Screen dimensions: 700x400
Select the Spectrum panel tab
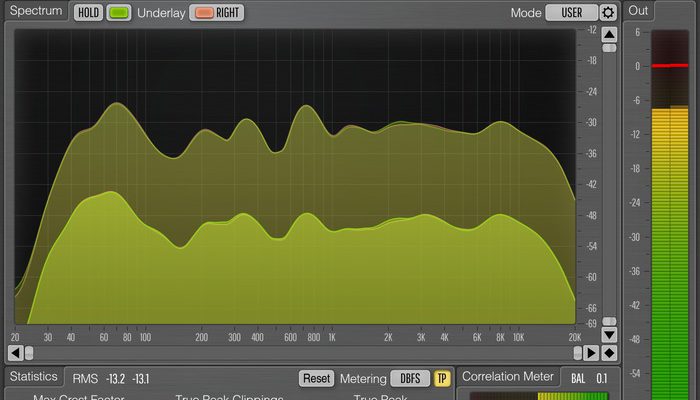pos(36,12)
